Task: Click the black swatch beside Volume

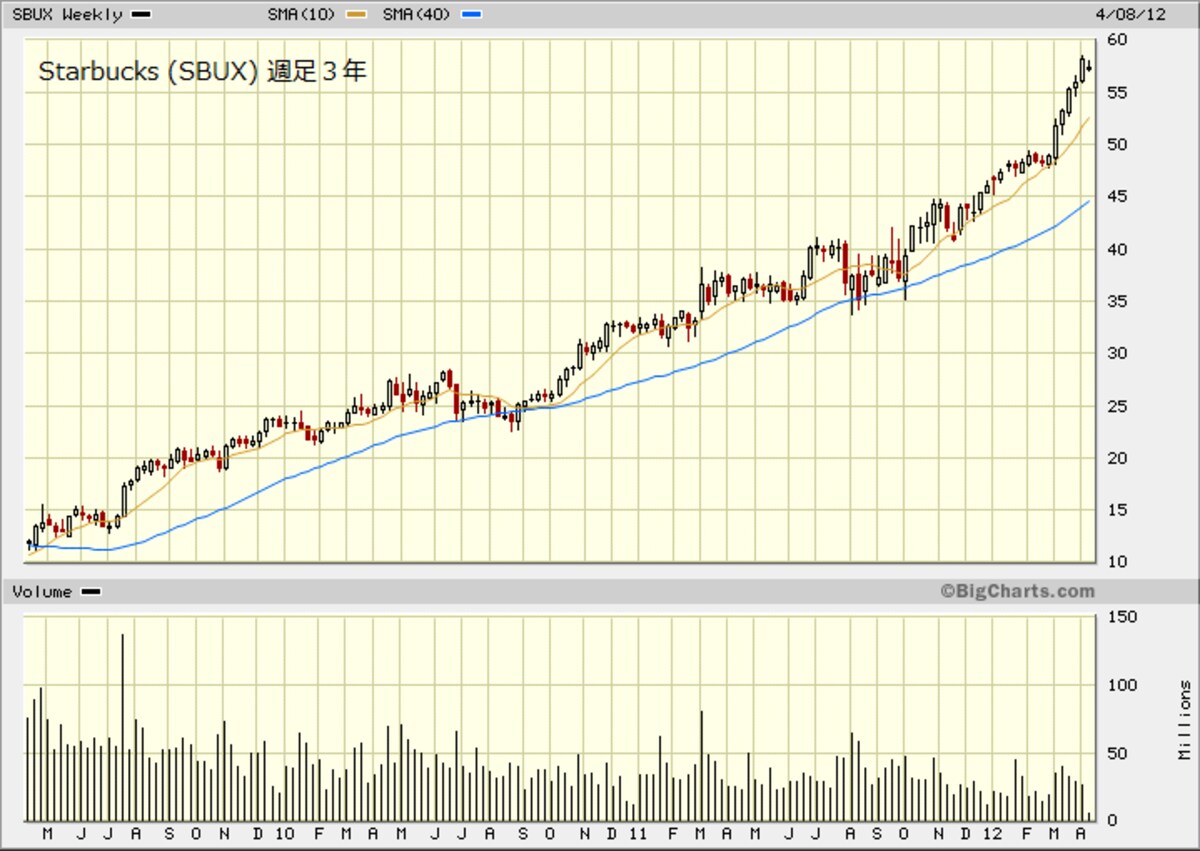Action: pyautogui.click(x=91, y=592)
